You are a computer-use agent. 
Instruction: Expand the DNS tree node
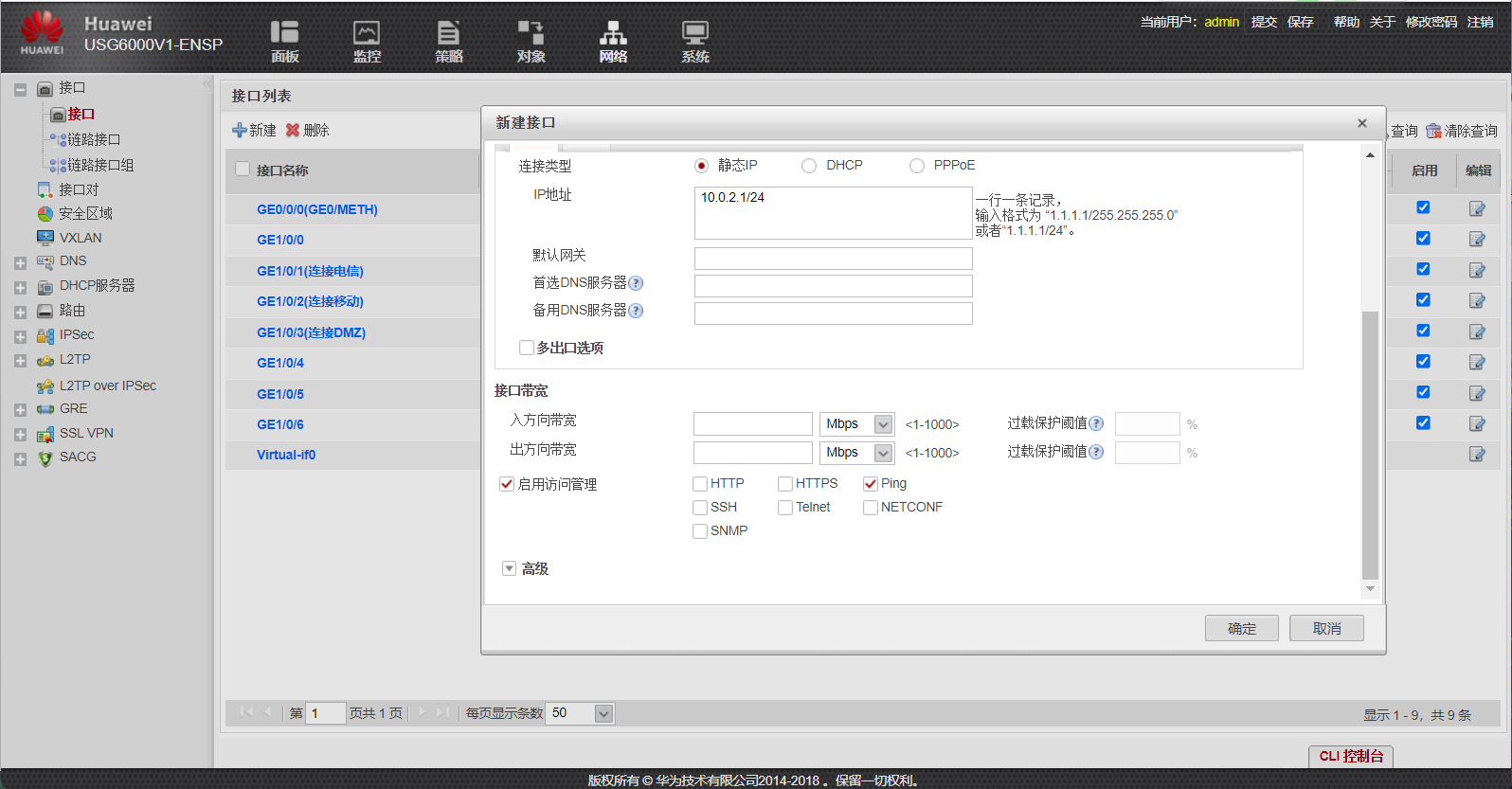pyautogui.click(x=20, y=263)
